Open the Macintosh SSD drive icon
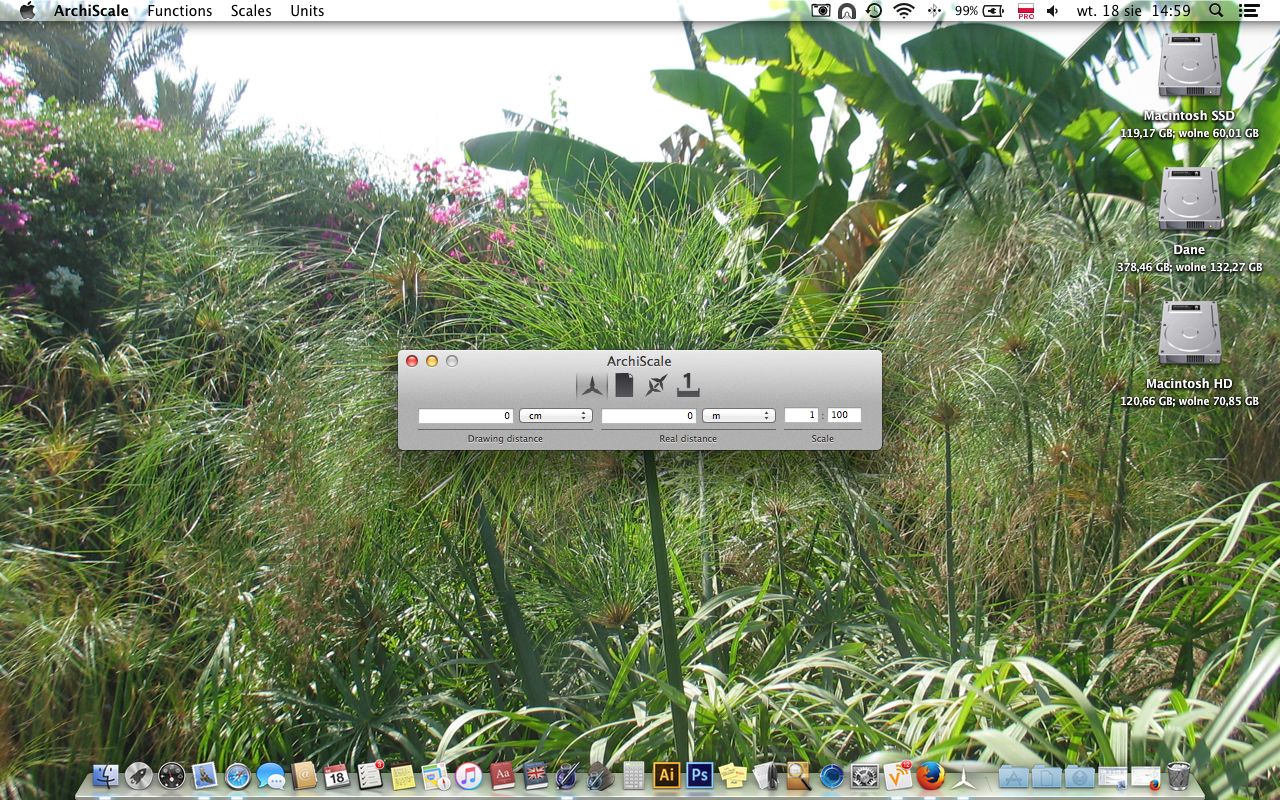This screenshot has height=800, width=1280. point(1189,66)
